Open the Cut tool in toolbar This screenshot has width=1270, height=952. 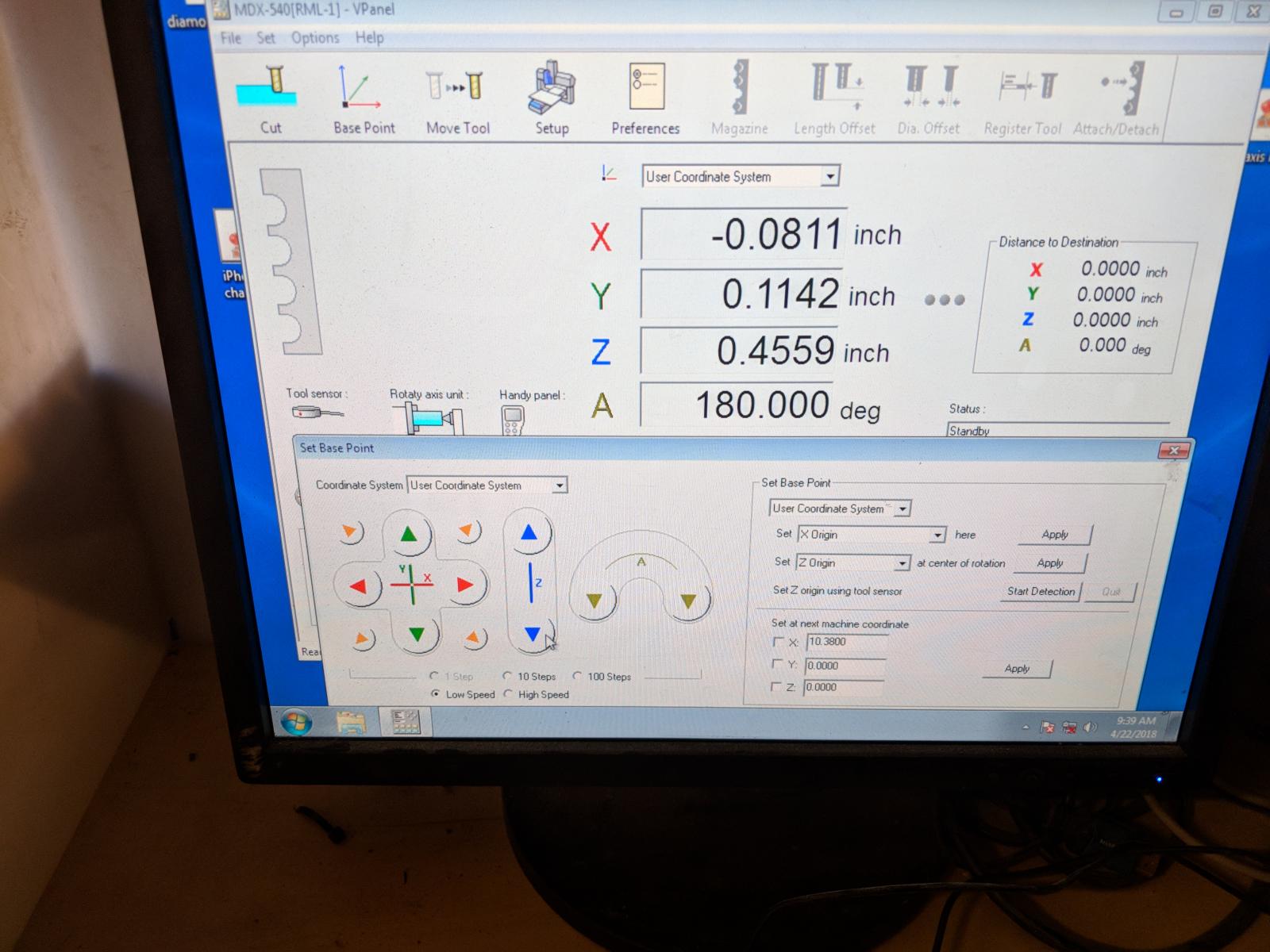coord(267,97)
